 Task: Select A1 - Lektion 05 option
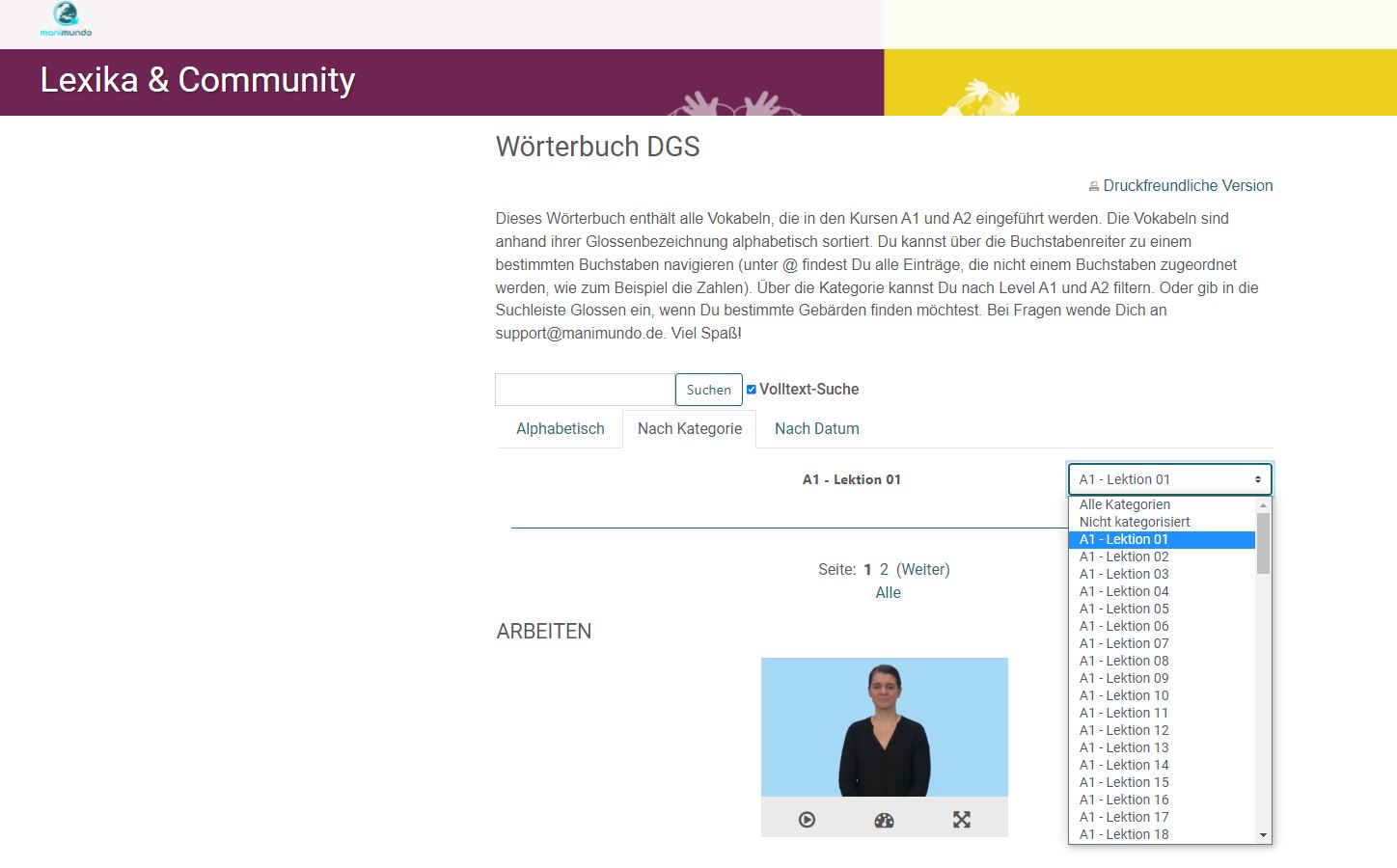(1124, 609)
